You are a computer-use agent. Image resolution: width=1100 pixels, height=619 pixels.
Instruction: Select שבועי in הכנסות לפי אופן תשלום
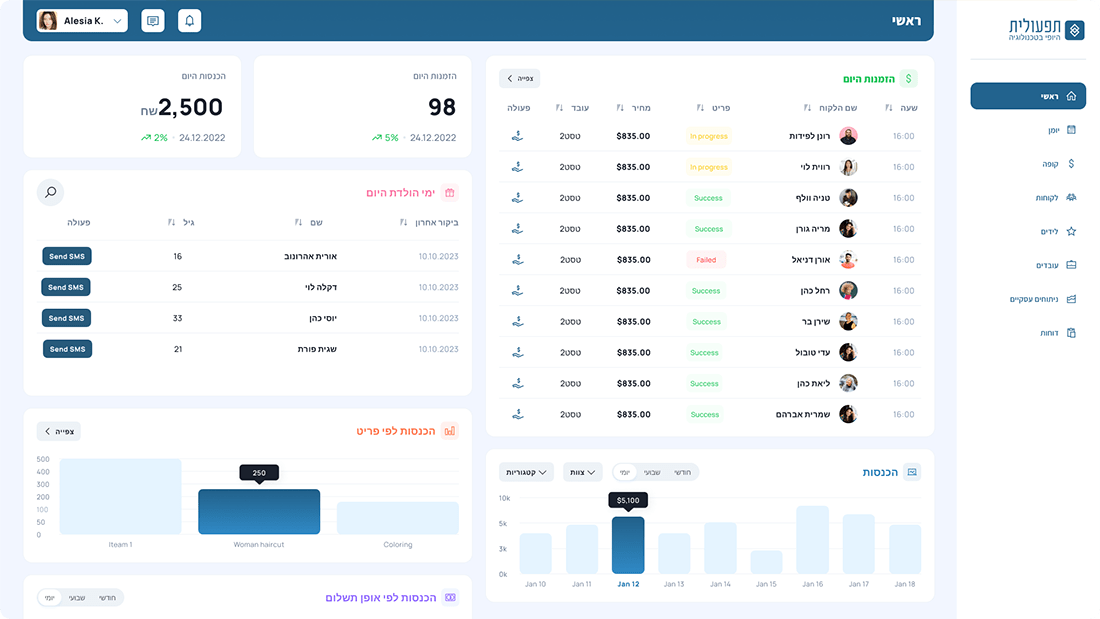click(77, 598)
